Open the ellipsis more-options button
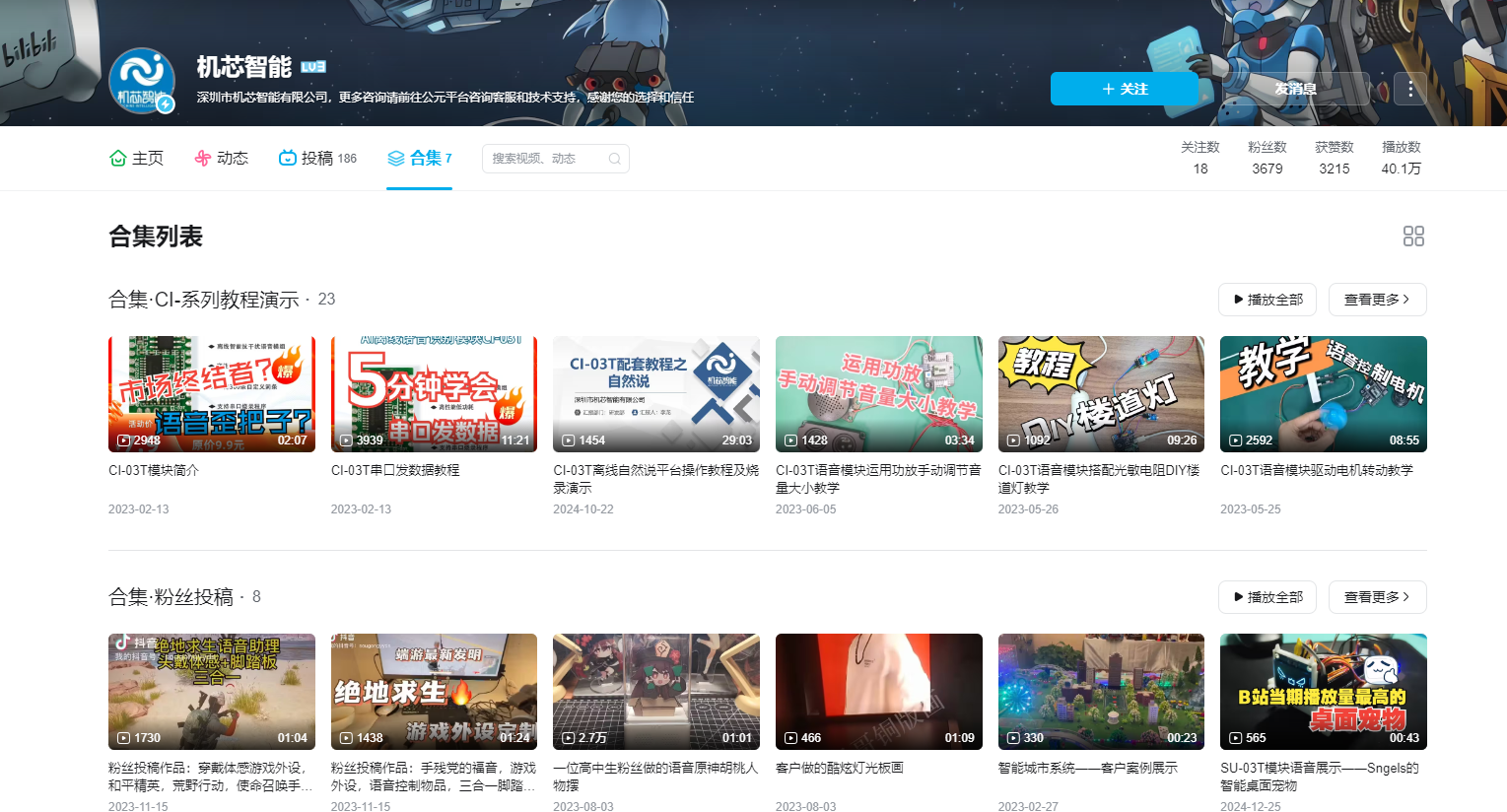The image size is (1507, 812). point(1410,88)
